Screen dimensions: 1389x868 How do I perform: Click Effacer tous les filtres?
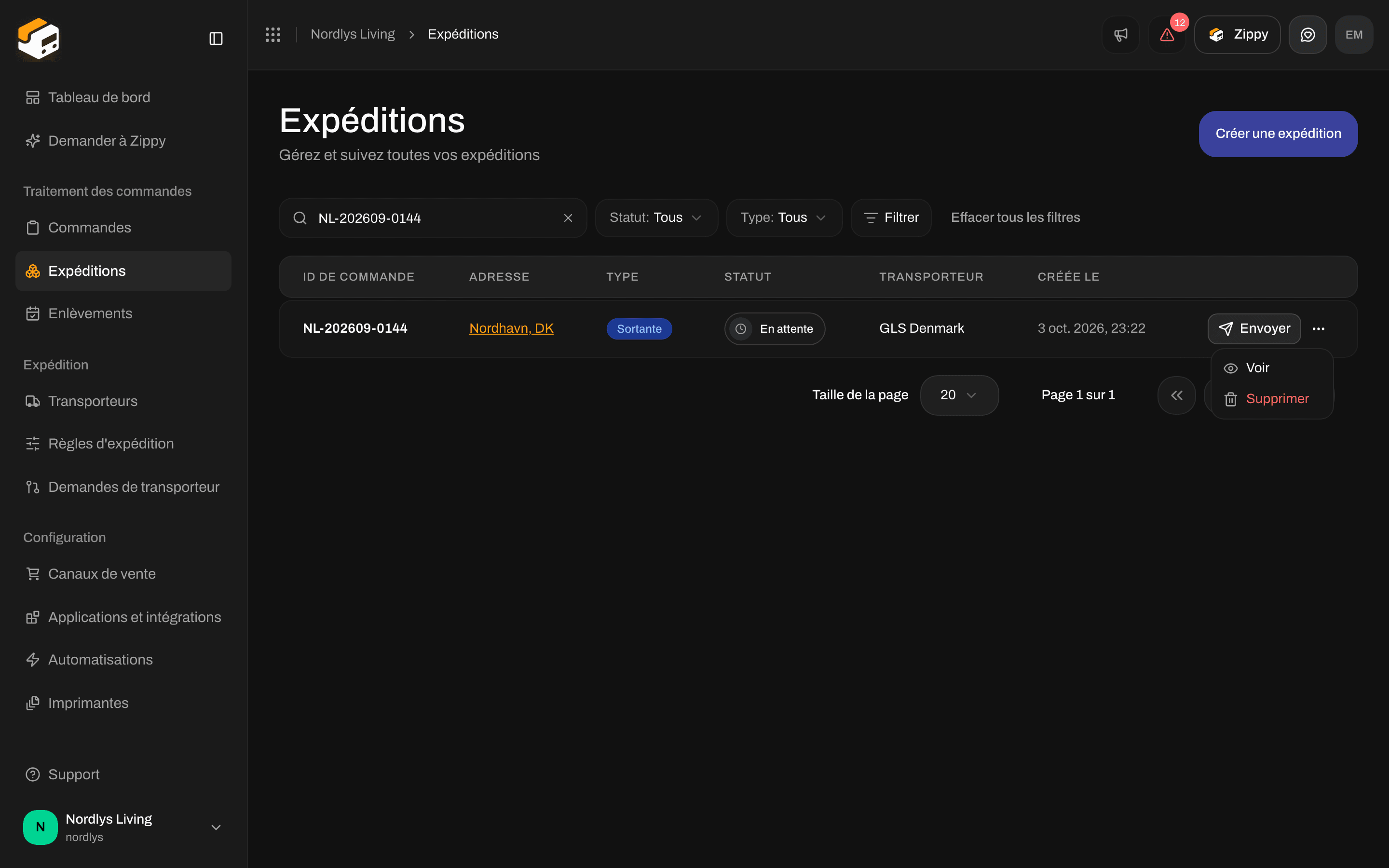click(1015, 217)
